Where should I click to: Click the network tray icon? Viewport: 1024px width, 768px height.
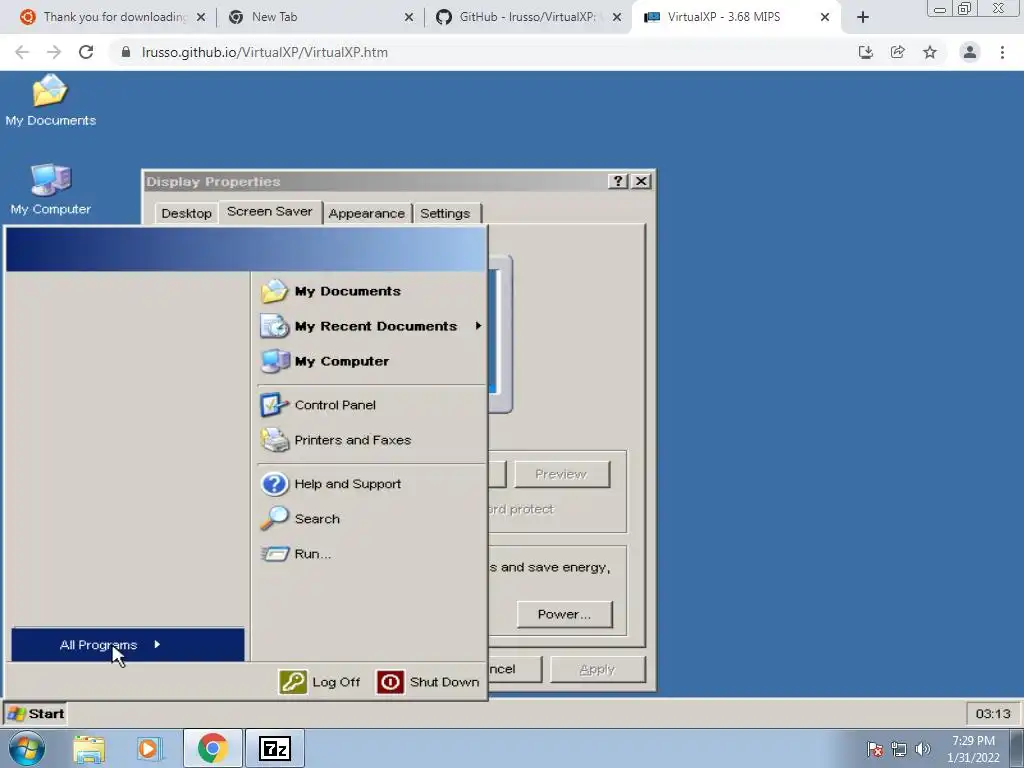(899, 749)
